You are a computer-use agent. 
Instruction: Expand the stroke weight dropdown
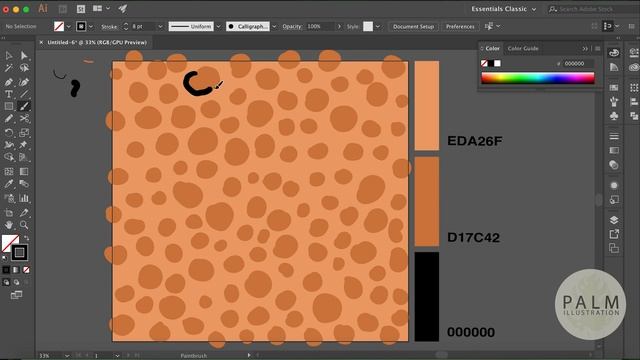160,27
